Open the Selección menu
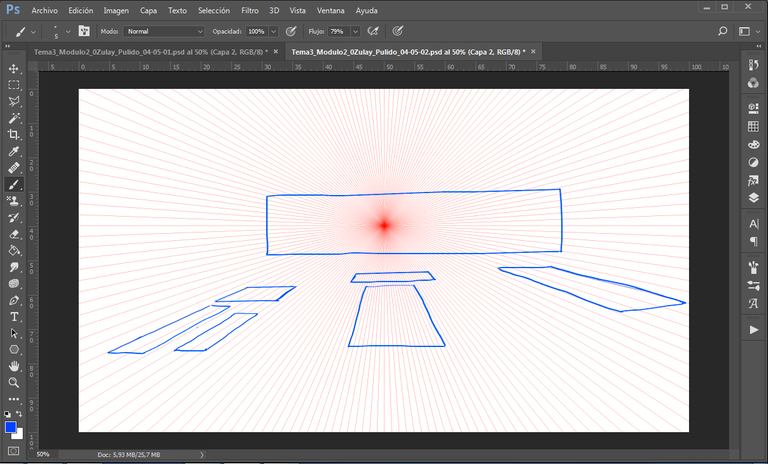 pos(214,10)
